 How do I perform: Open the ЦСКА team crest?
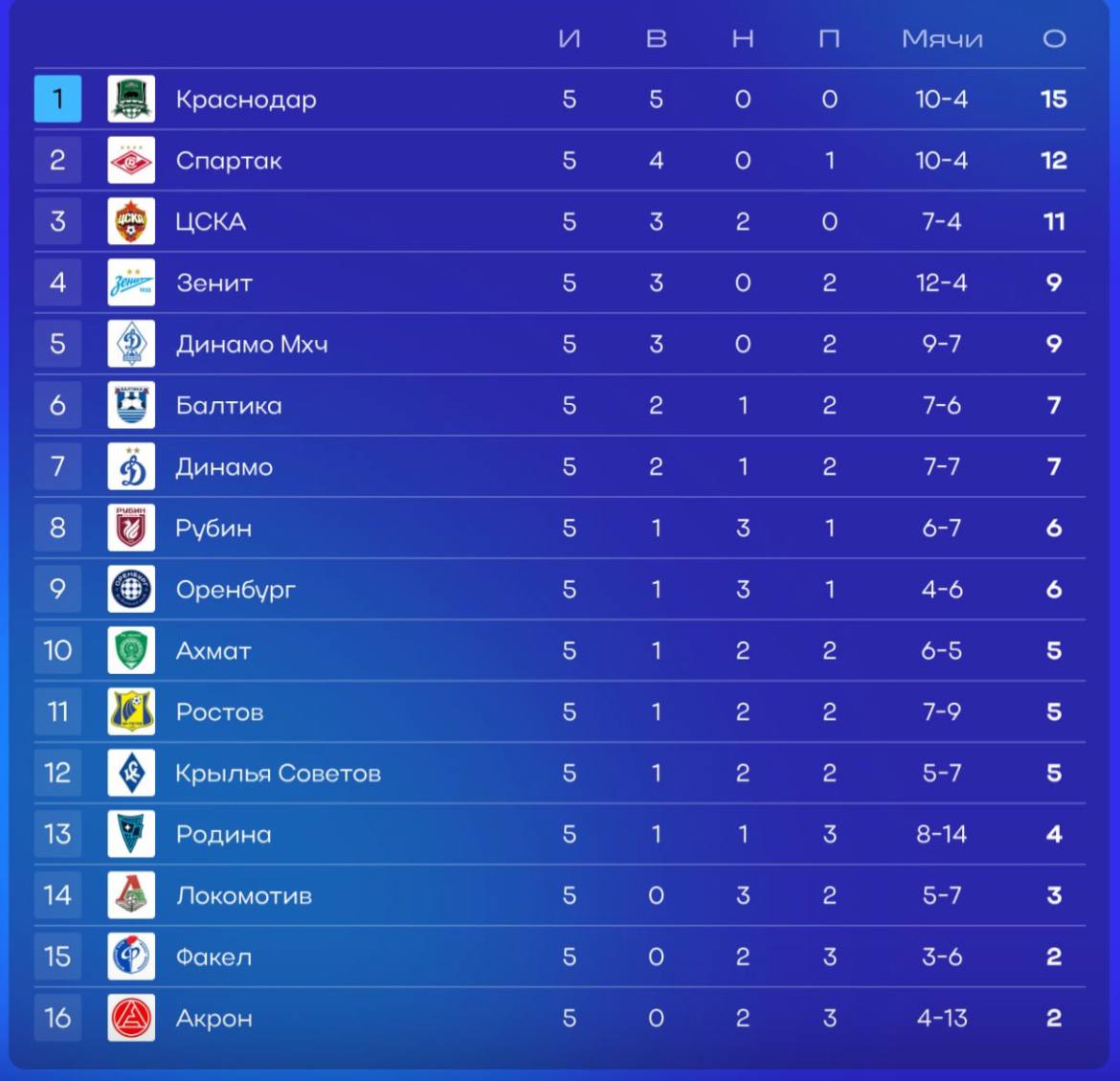point(131,221)
